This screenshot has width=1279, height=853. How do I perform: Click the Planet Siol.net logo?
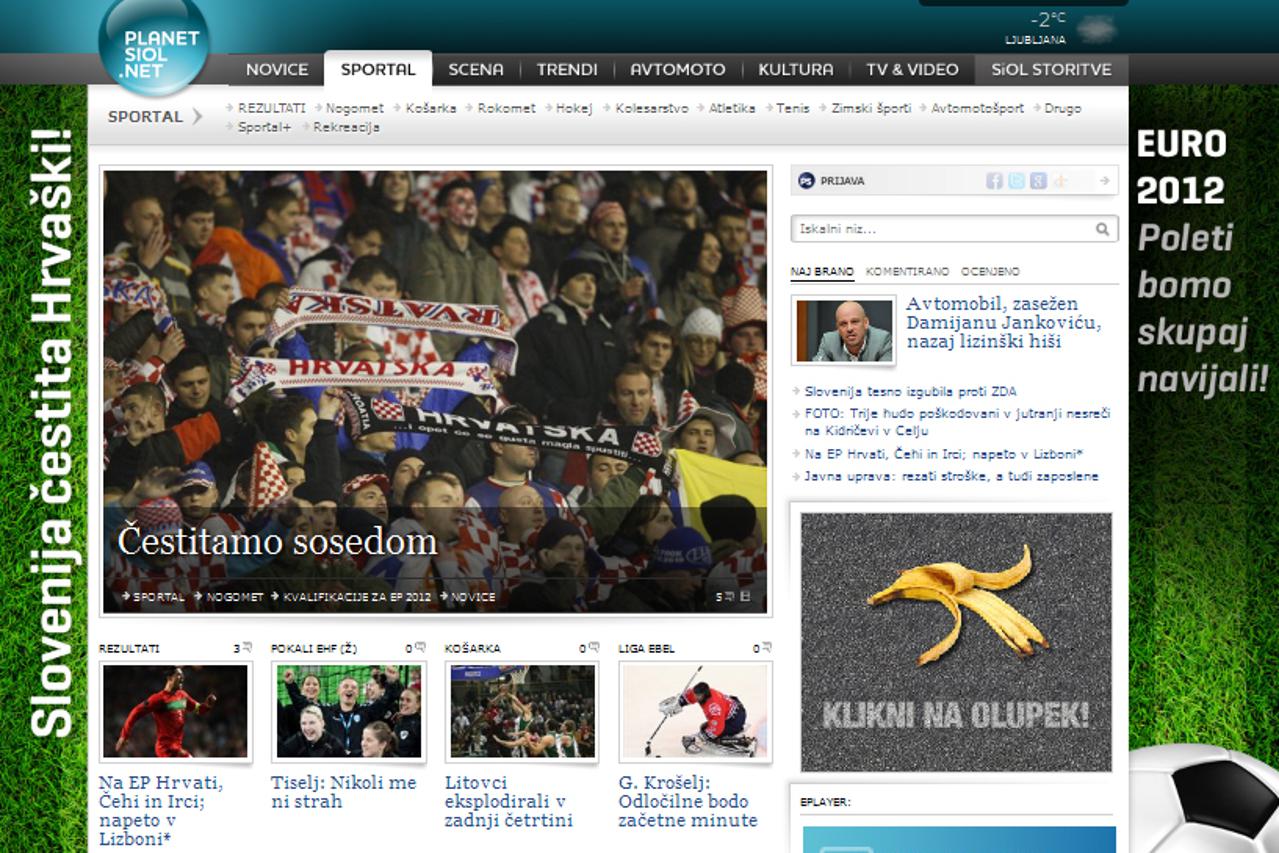pos(154,45)
